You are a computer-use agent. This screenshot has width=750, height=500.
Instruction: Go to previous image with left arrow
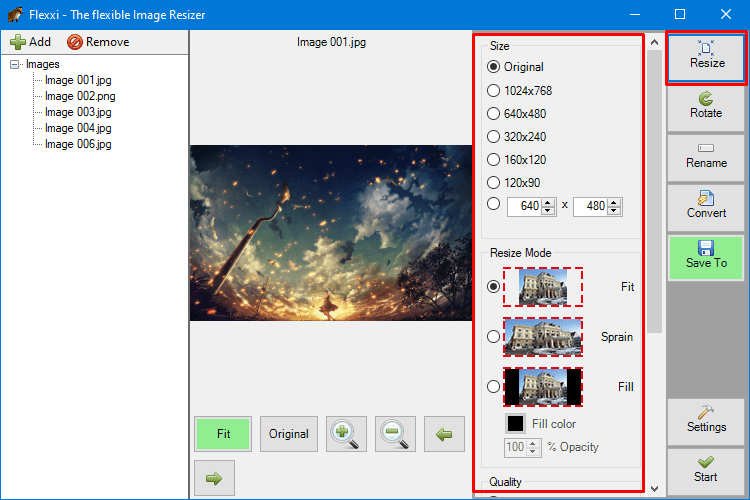(x=444, y=434)
